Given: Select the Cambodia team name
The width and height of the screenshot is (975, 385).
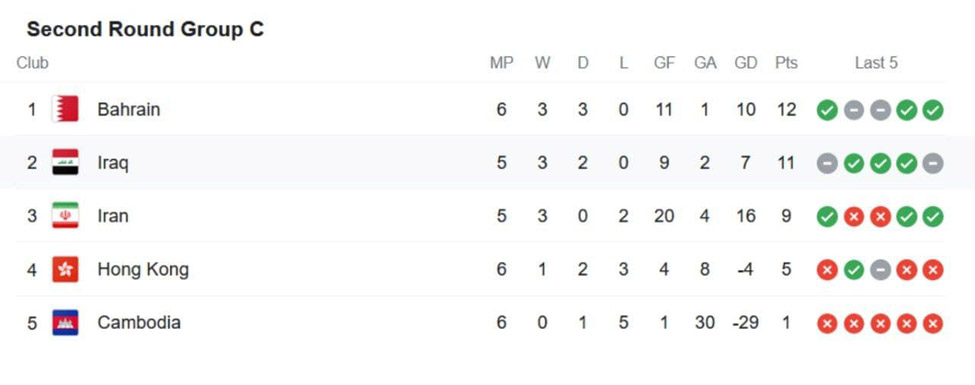Looking at the screenshot, I should pos(139,323).
